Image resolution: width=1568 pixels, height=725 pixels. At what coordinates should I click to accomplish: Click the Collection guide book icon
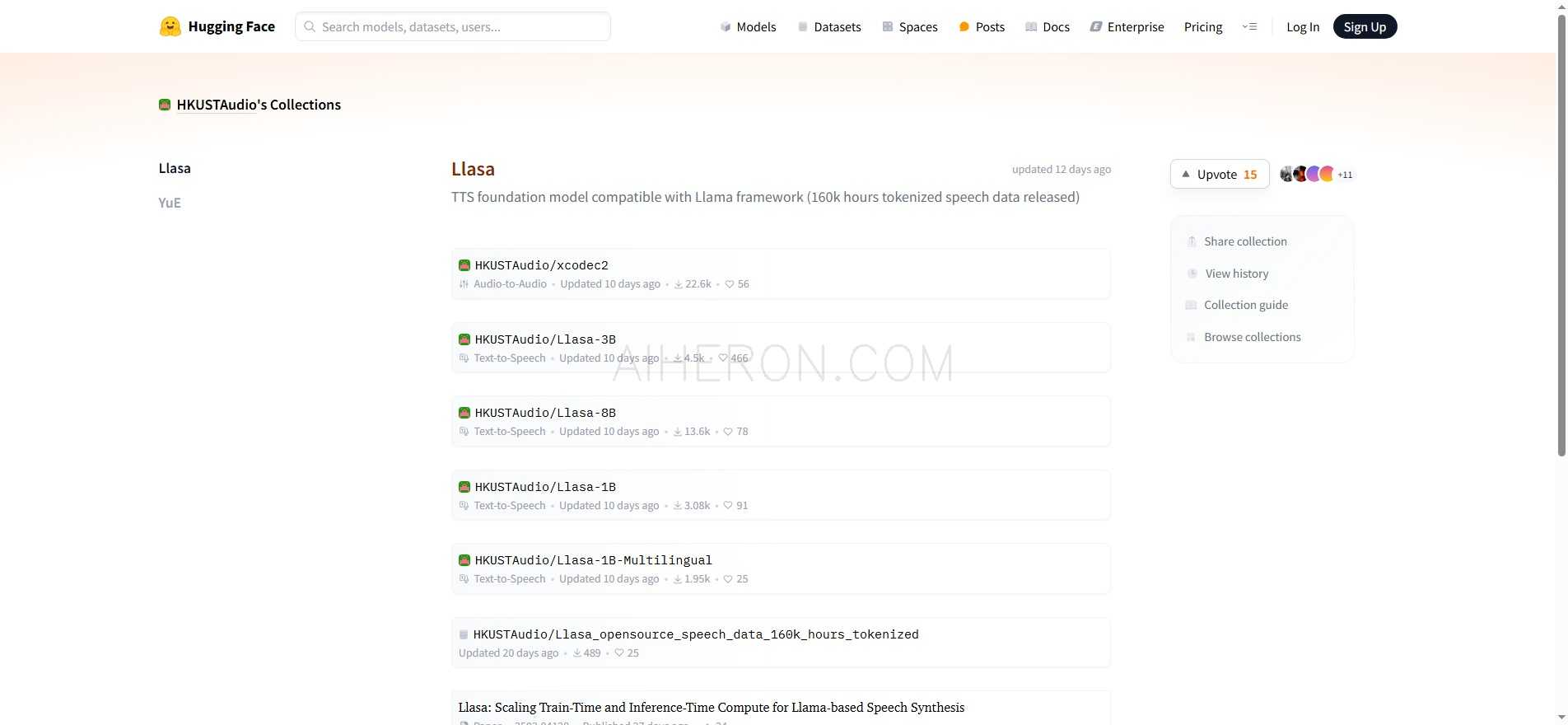(1191, 305)
